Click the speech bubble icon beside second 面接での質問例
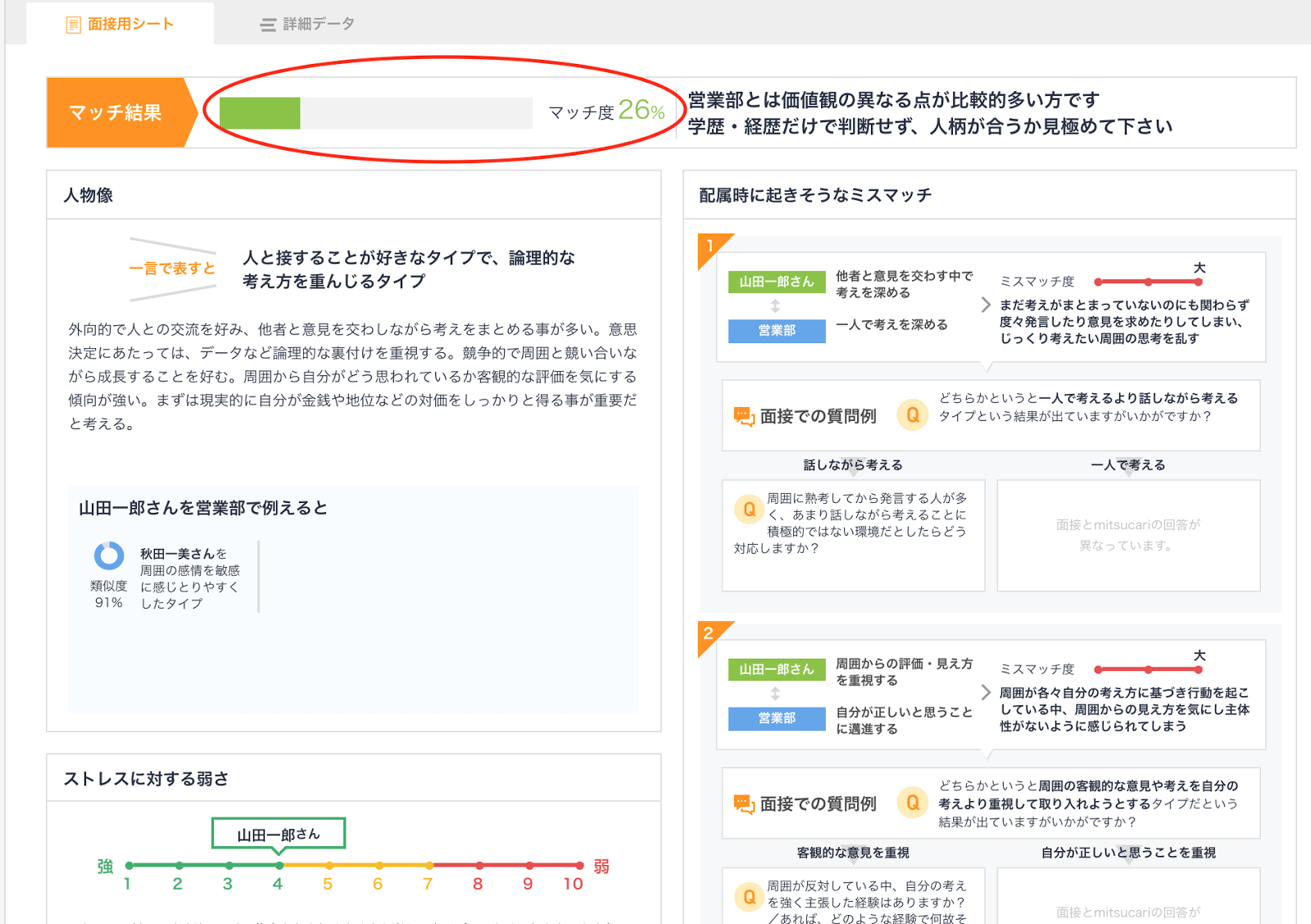 [x=744, y=803]
